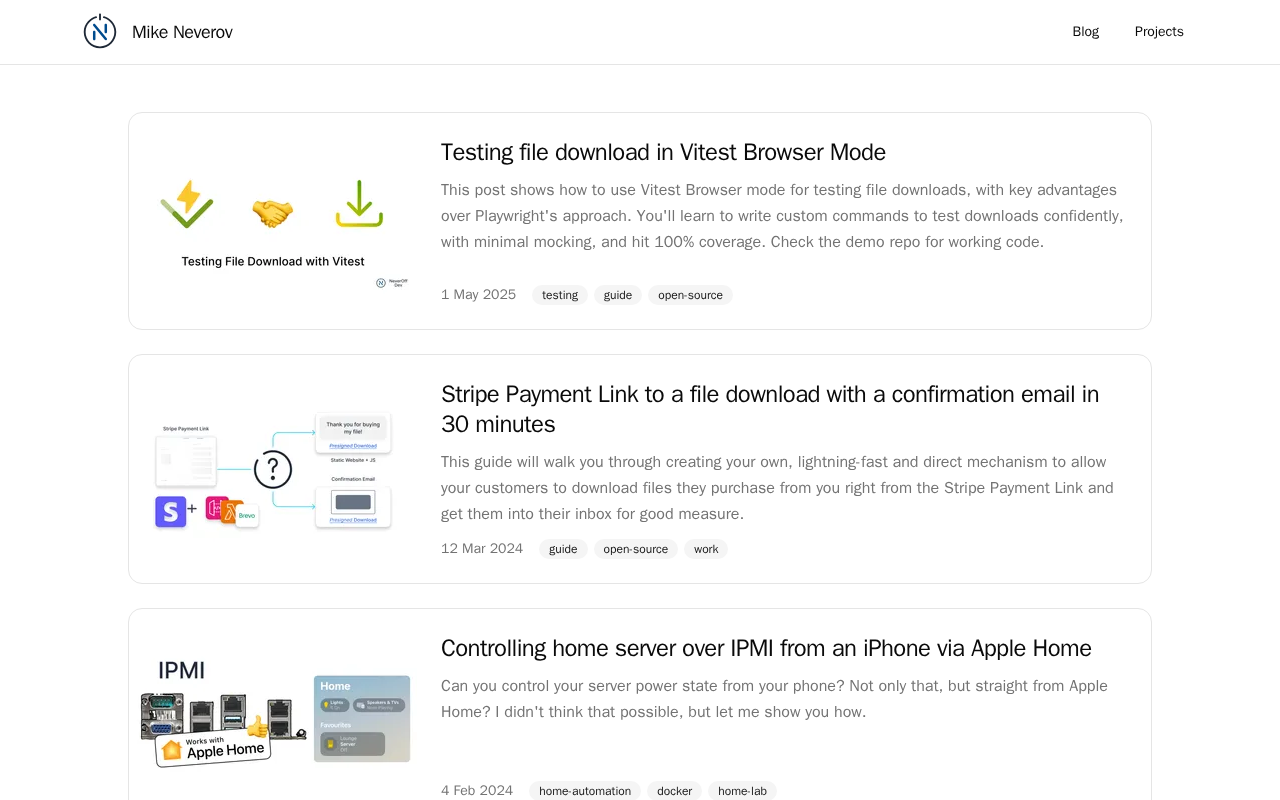Select the 'docker' tag
The height and width of the screenshot is (800, 1280).
coord(674,791)
